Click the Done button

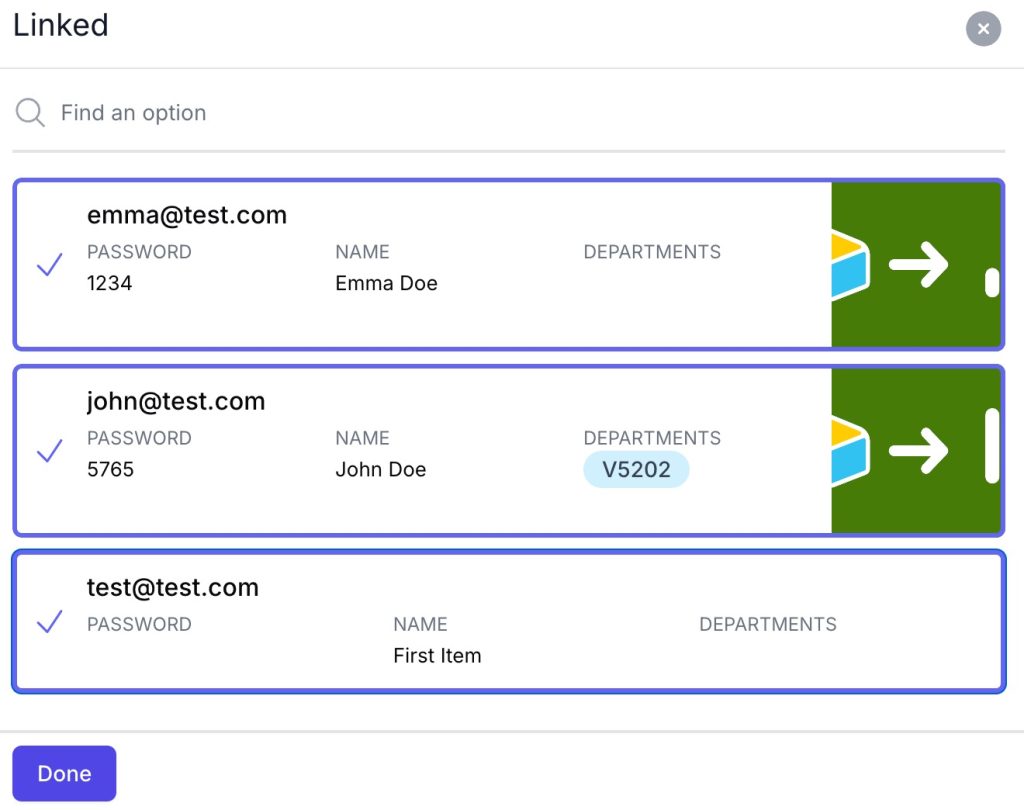pos(64,773)
